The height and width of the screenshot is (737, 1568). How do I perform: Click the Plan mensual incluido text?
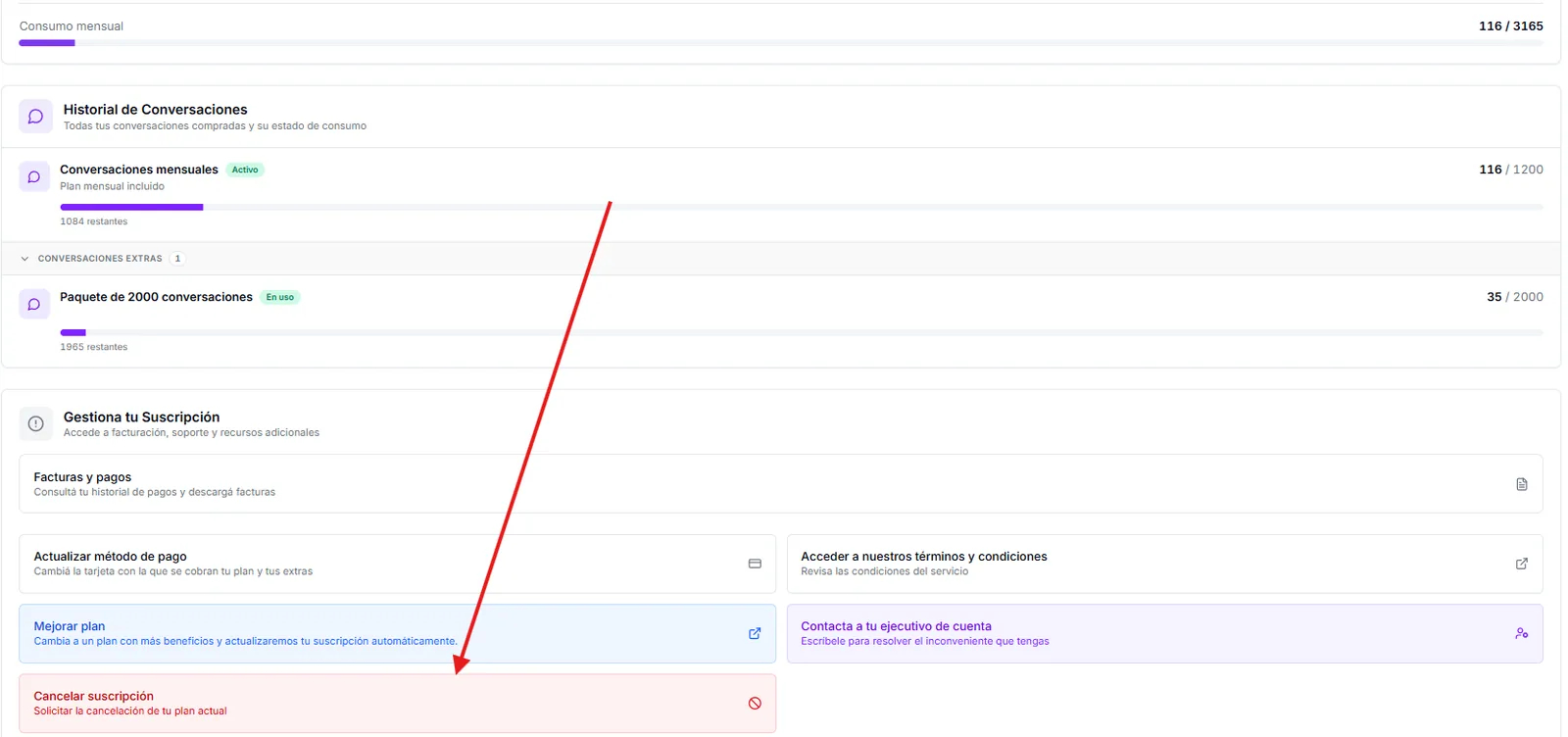pos(113,186)
